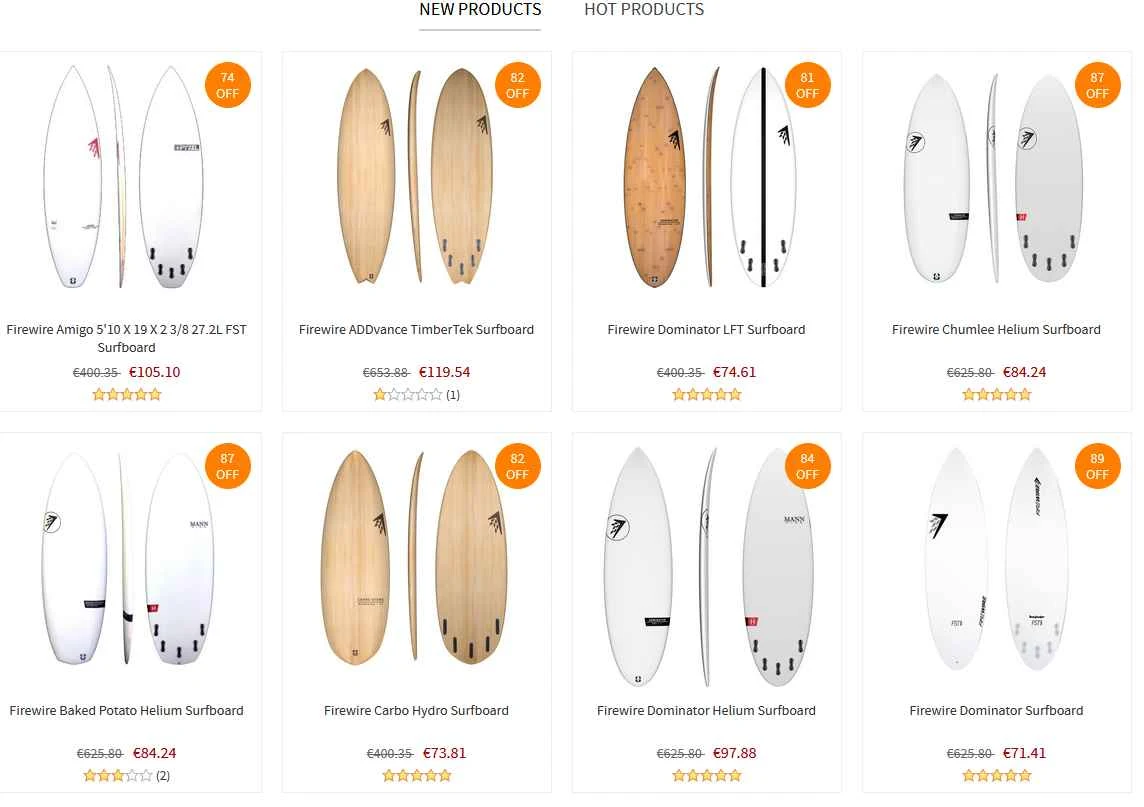Click star rating under Baked Potato Helium
Image resolution: width=1144 pixels, height=807 pixels.
tap(117, 776)
